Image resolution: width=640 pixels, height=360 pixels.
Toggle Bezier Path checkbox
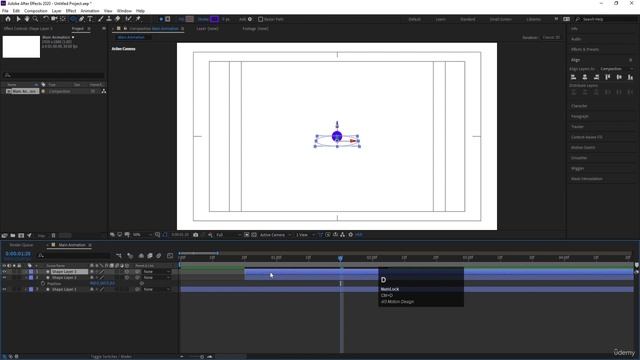click(x=260, y=19)
